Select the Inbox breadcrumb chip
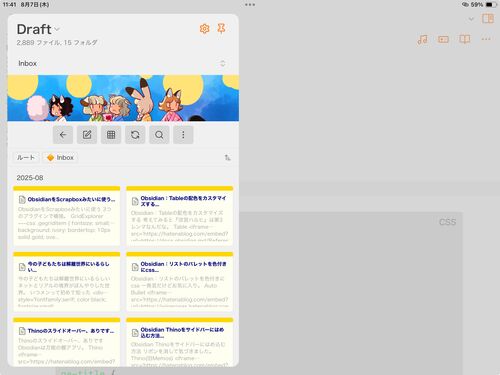This screenshot has height=375, width=500. [x=60, y=157]
